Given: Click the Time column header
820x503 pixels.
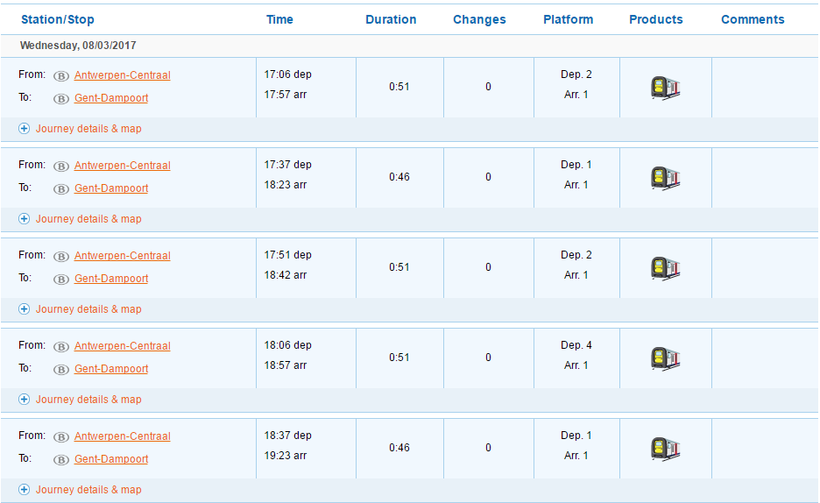Looking at the screenshot, I should click(280, 20).
